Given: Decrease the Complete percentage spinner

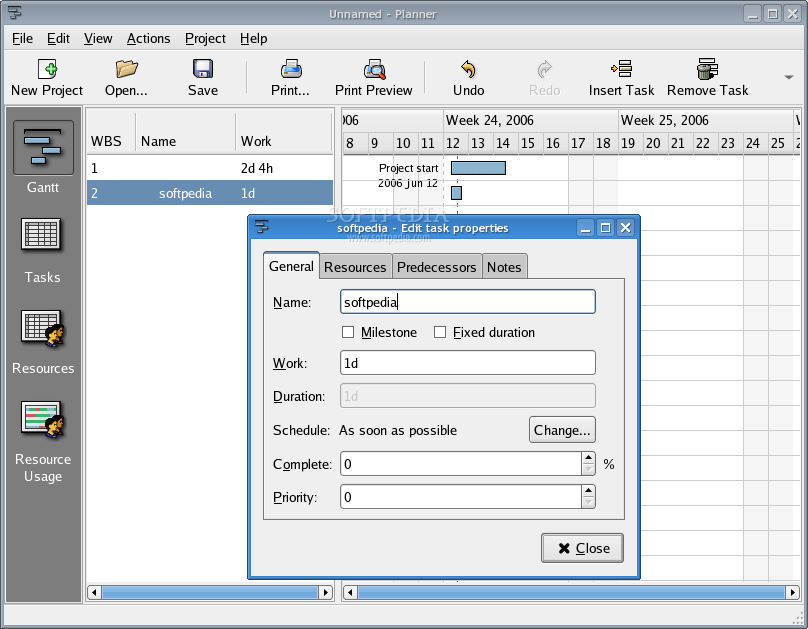Looking at the screenshot, I should [x=588, y=468].
